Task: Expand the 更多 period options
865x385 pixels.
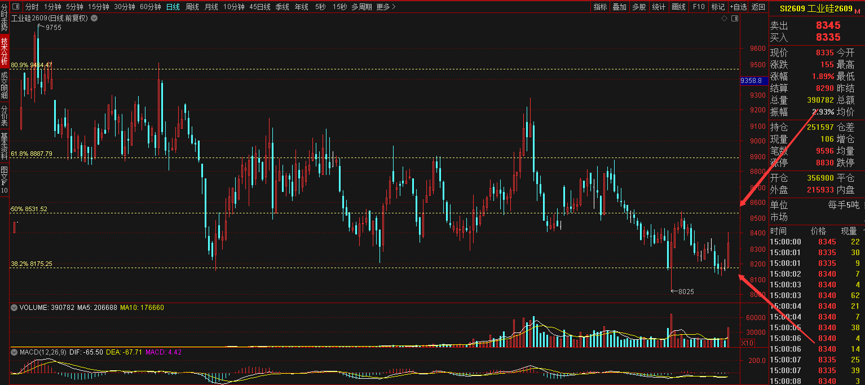Action: (386, 7)
